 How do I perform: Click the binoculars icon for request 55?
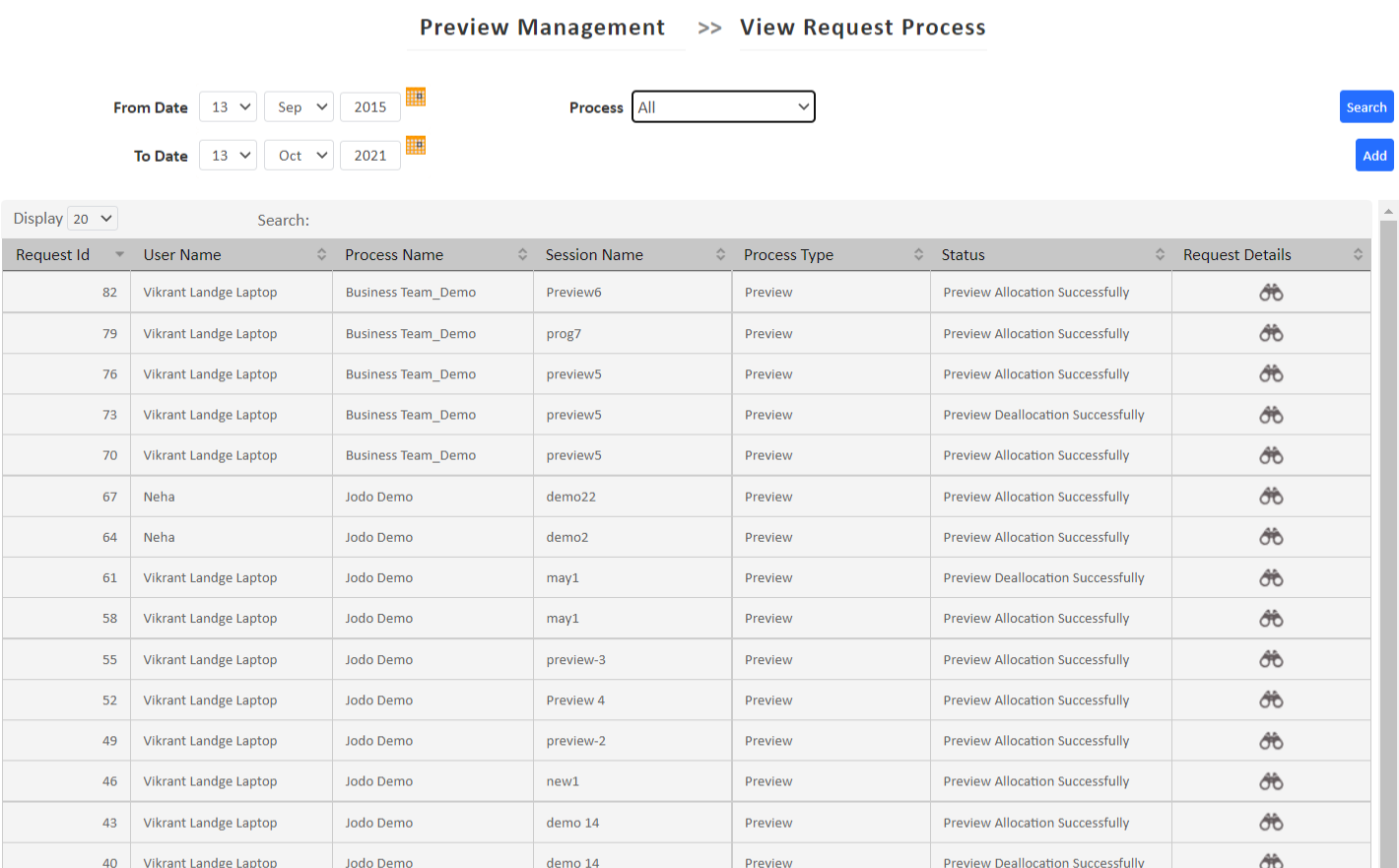click(x=1270, y=658)
